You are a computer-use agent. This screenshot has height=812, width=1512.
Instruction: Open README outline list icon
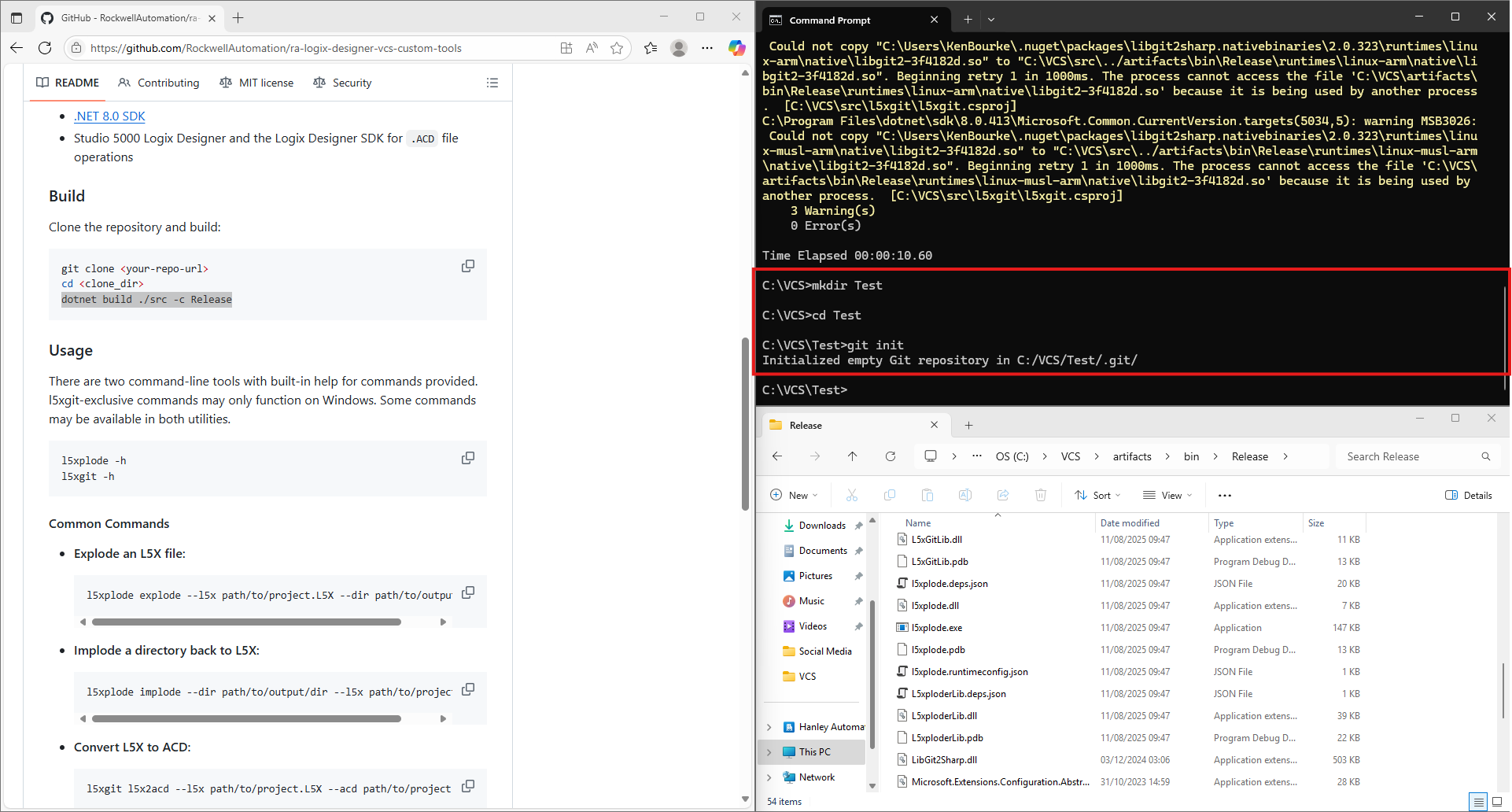click(492, 83)
